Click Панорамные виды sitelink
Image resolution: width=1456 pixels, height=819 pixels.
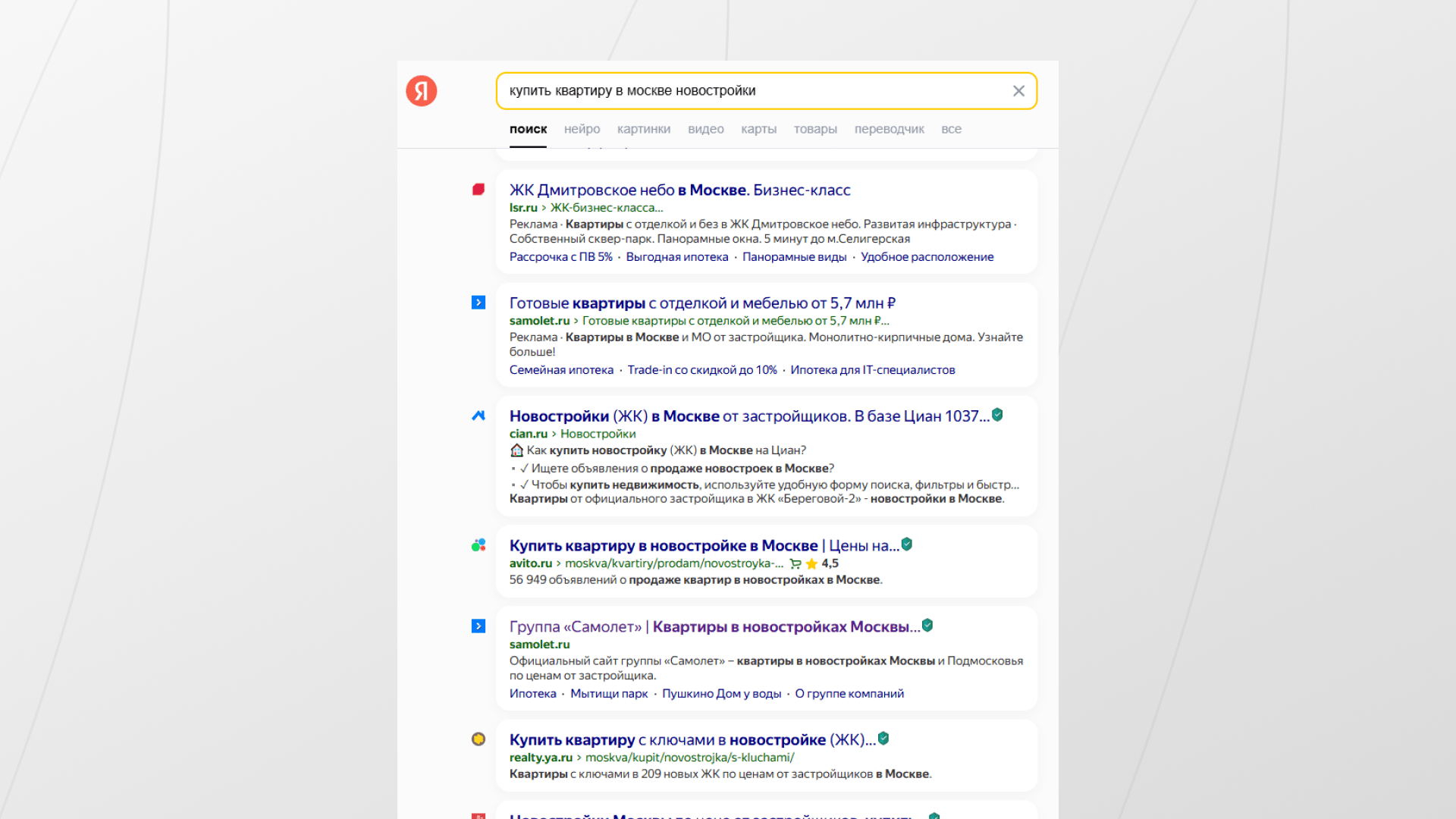[x=794, y=257]
